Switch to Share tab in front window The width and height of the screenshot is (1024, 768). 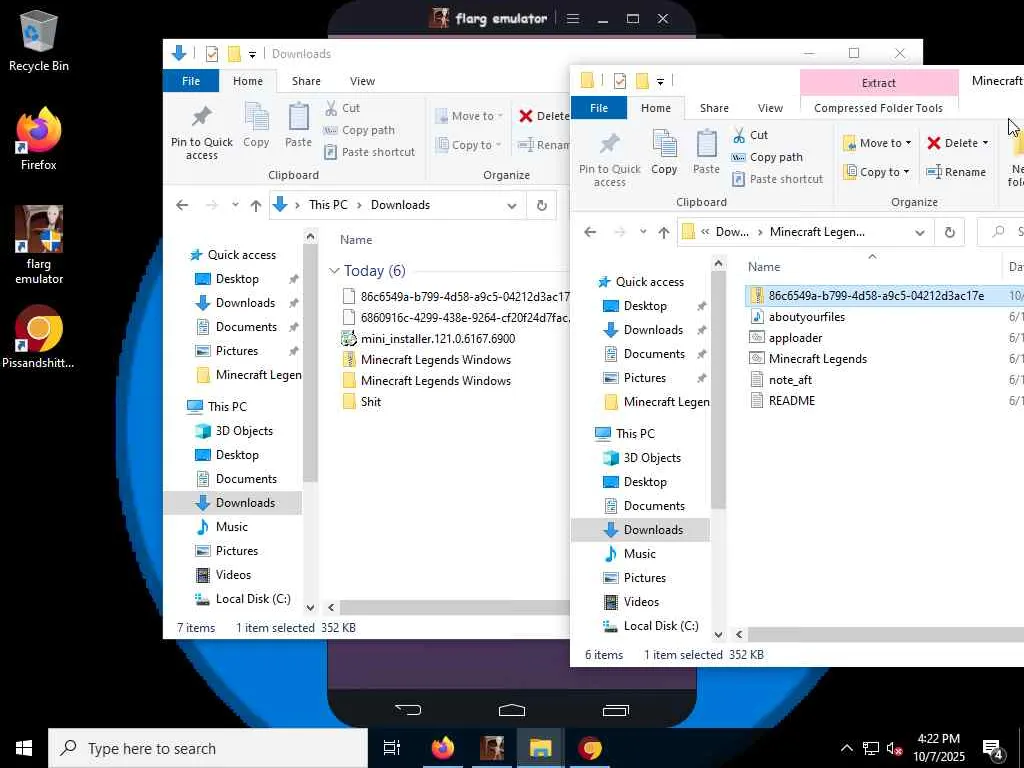pos(714,108)
